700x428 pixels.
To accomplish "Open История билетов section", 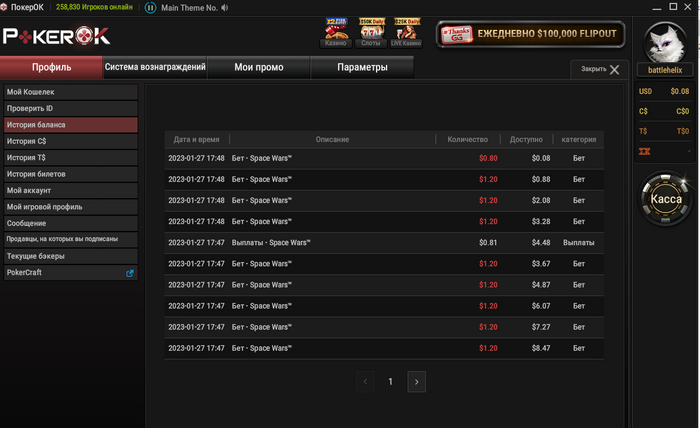I will click(71, 174).
